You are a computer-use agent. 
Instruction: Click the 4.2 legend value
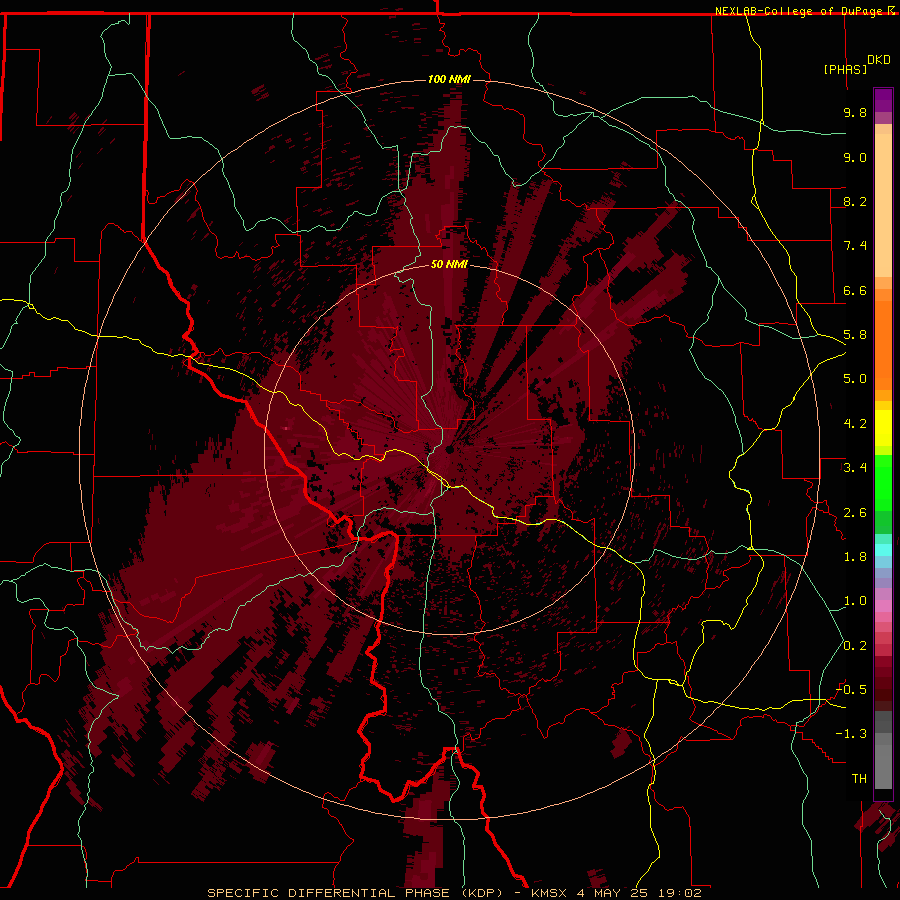click(855, 424)
